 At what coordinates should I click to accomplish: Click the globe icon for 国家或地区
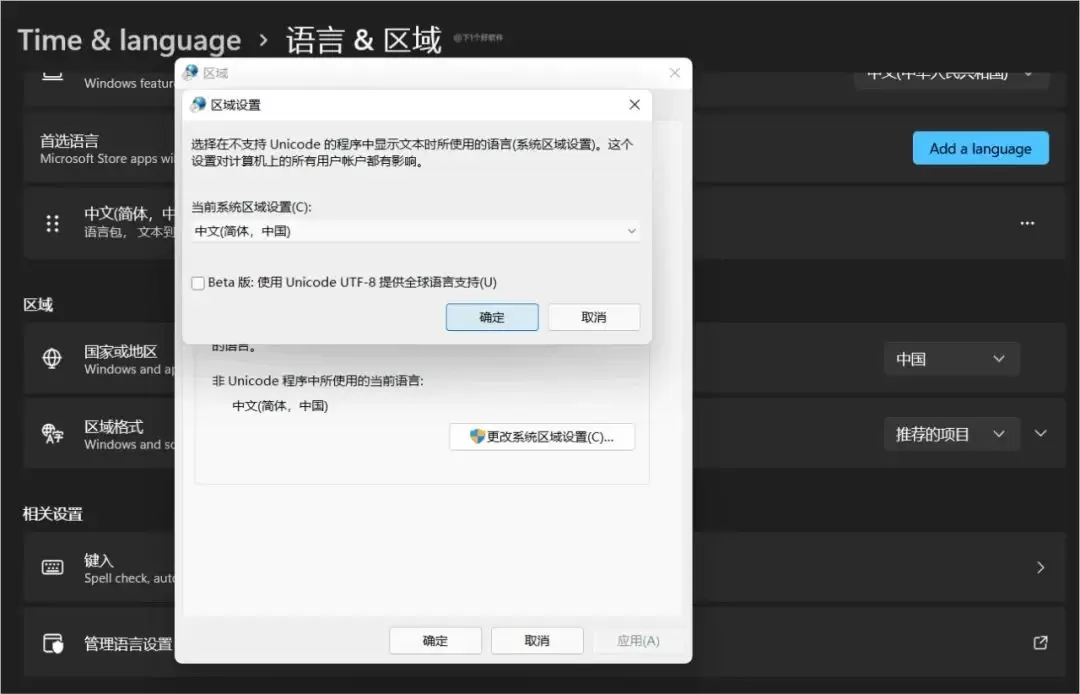pos(53,359)
